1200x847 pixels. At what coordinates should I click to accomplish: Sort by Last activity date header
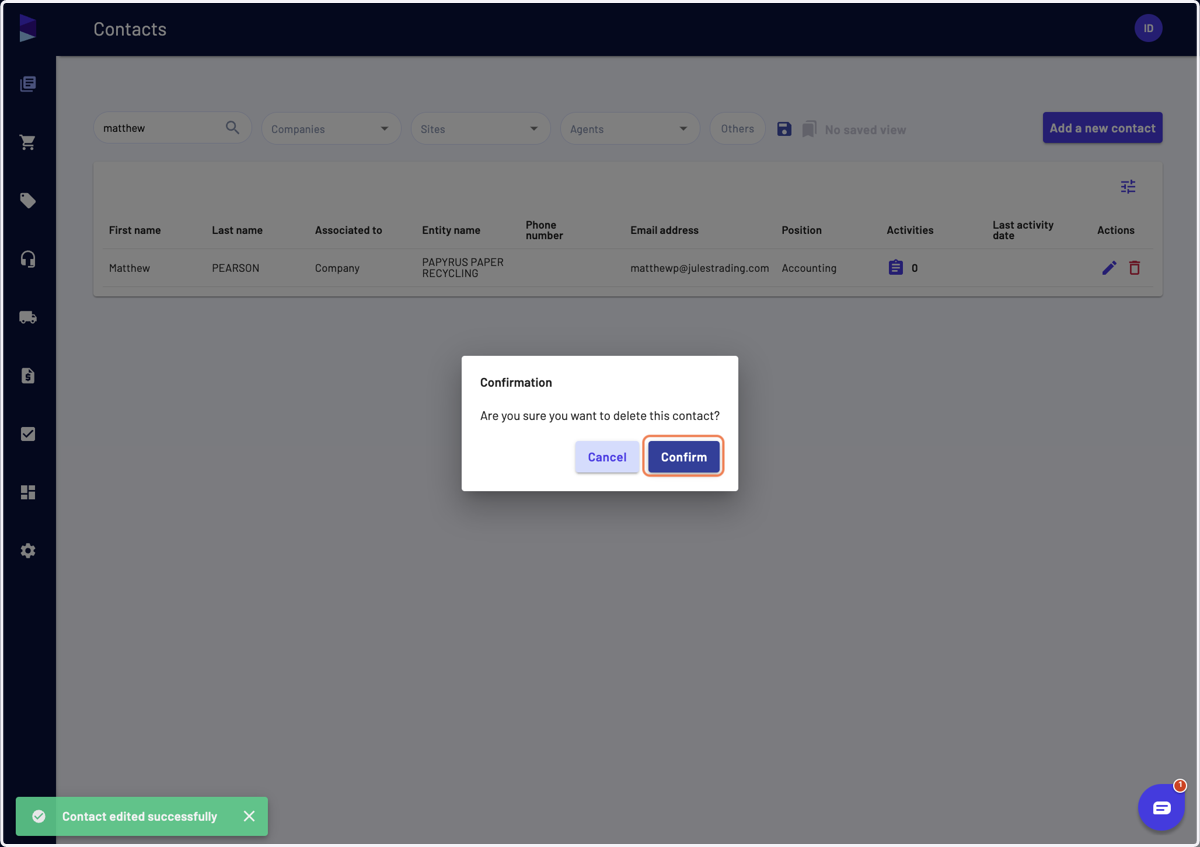click(1023, 230)
